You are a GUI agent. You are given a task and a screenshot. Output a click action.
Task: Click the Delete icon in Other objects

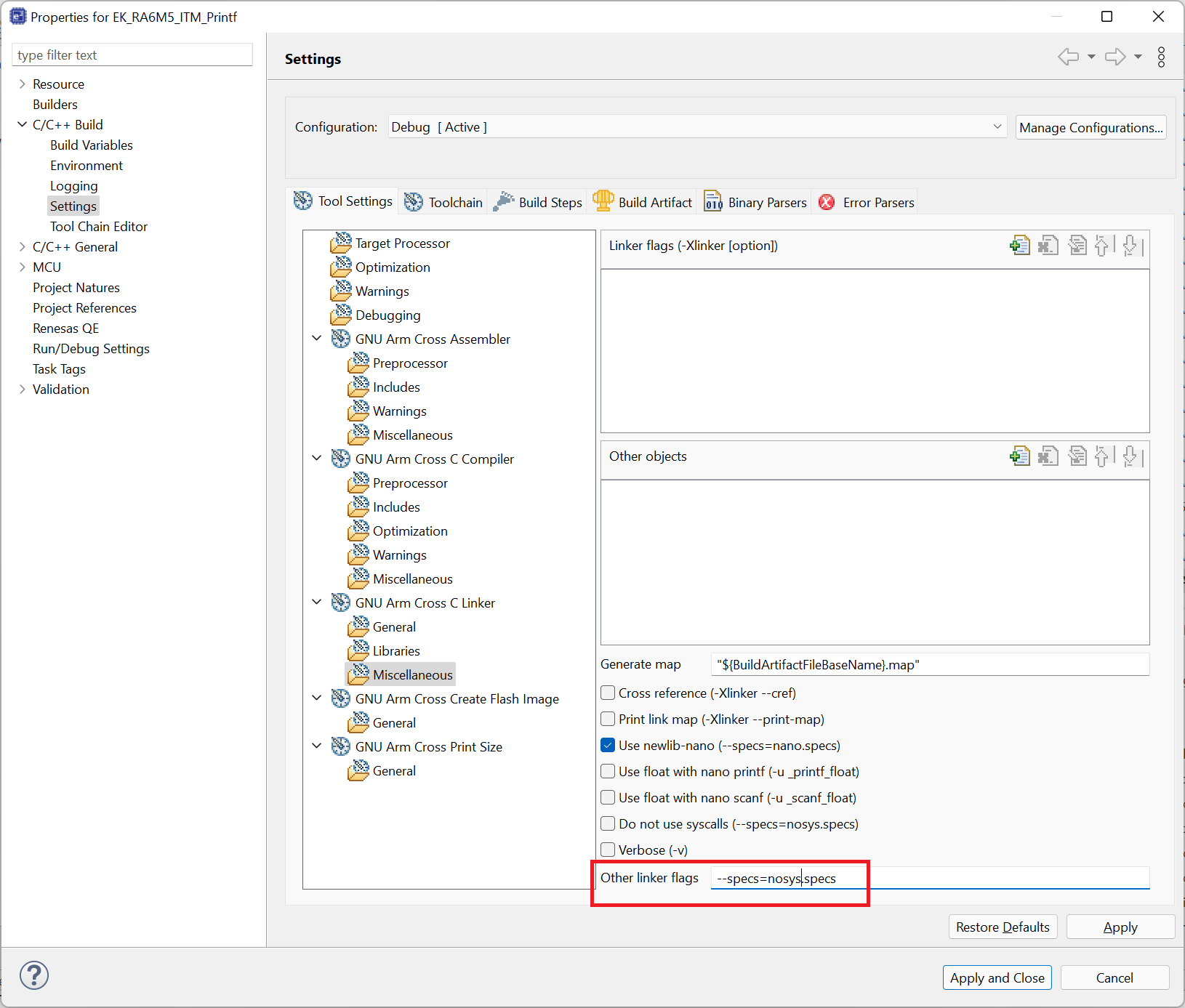(x=1048, y=456)
